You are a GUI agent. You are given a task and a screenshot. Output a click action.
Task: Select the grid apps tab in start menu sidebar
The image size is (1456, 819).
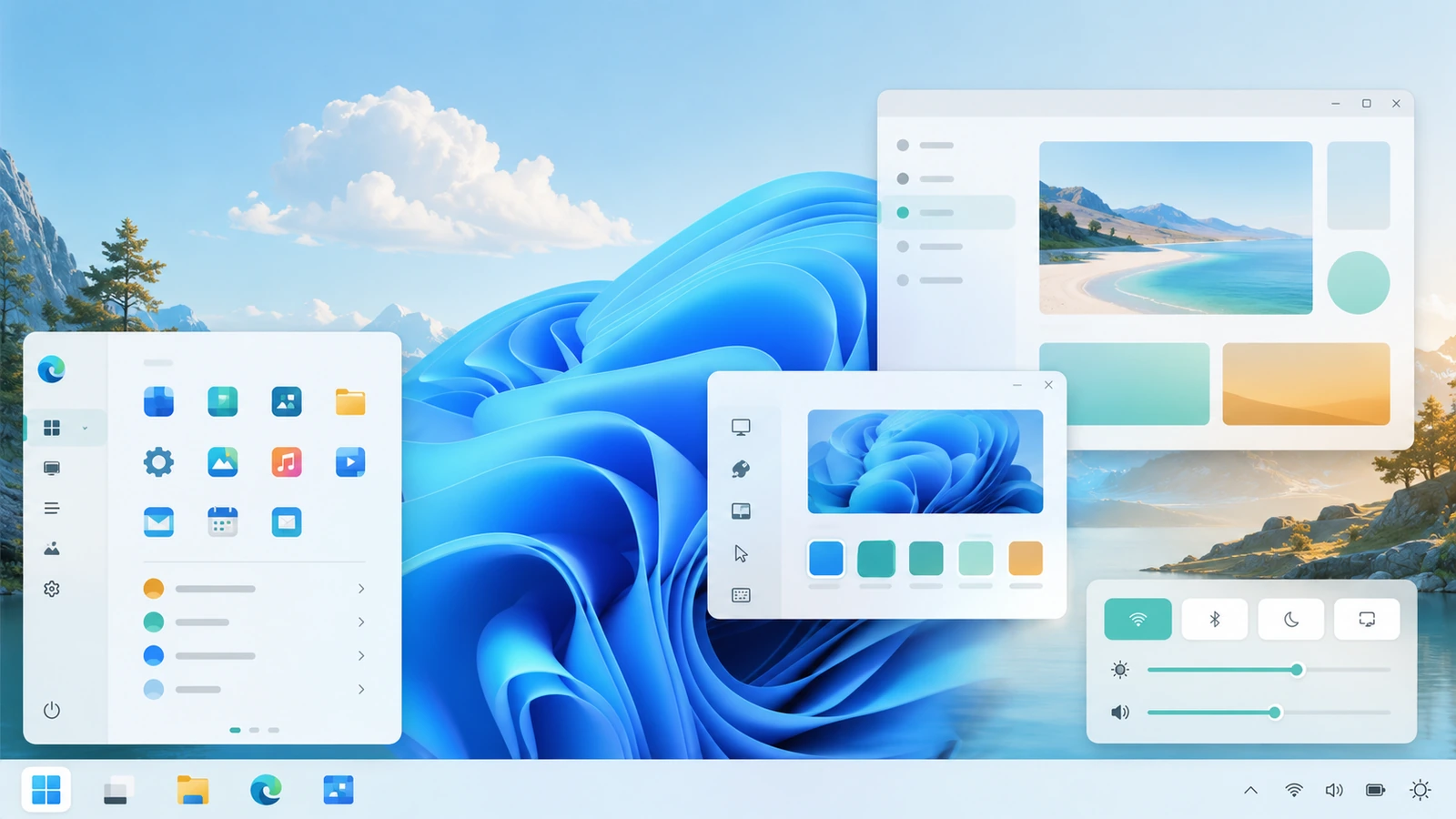52,428
